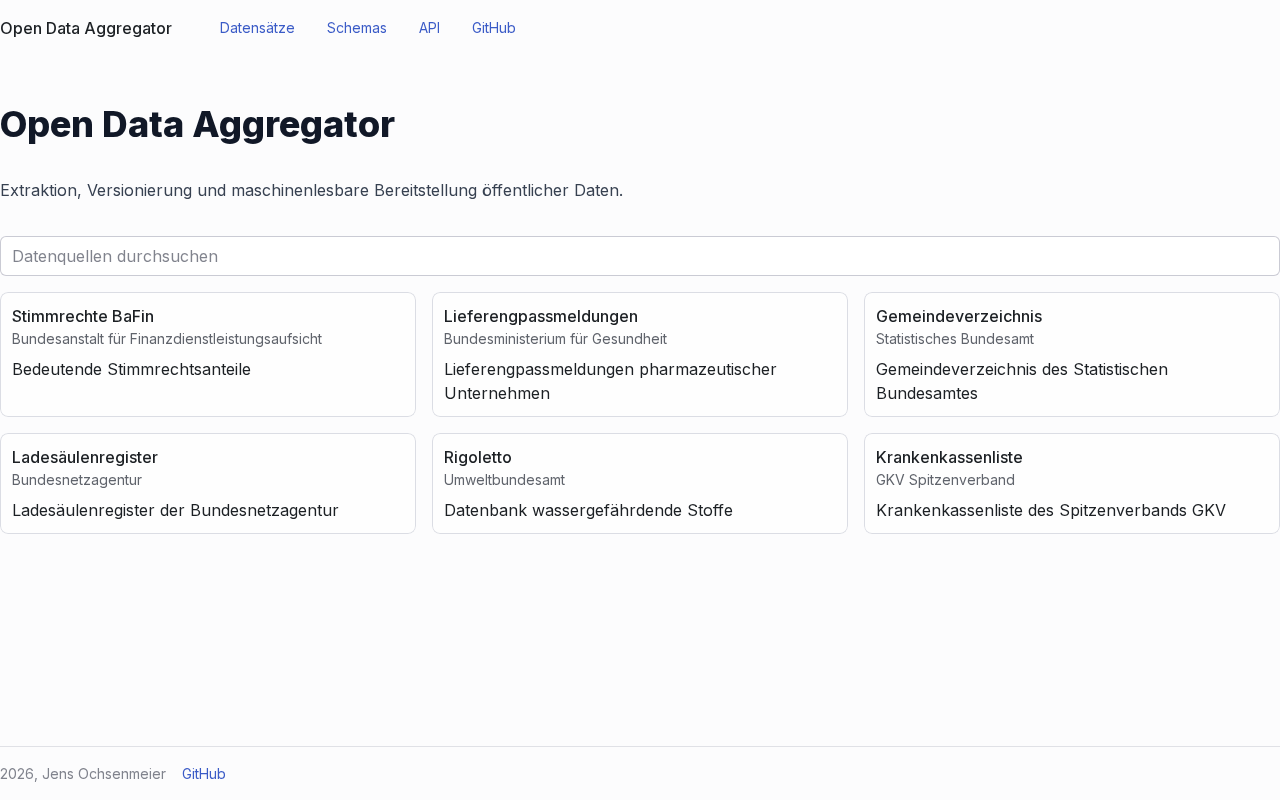
Task: Click the Open Data Aggregator site logo text
Action: [x=86, y=28]
